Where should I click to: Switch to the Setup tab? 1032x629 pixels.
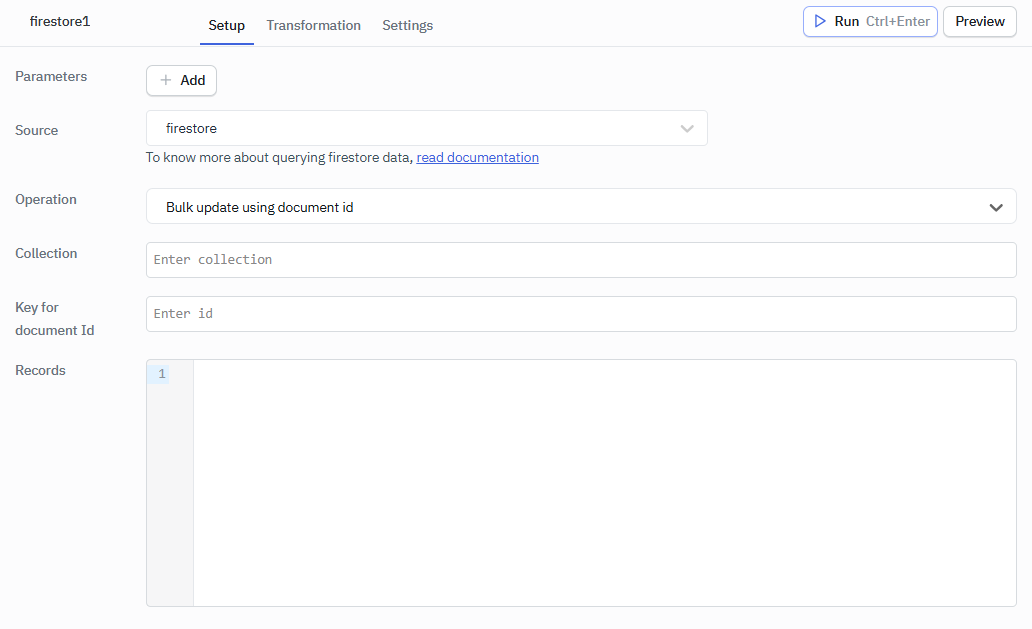pos(226,25)
